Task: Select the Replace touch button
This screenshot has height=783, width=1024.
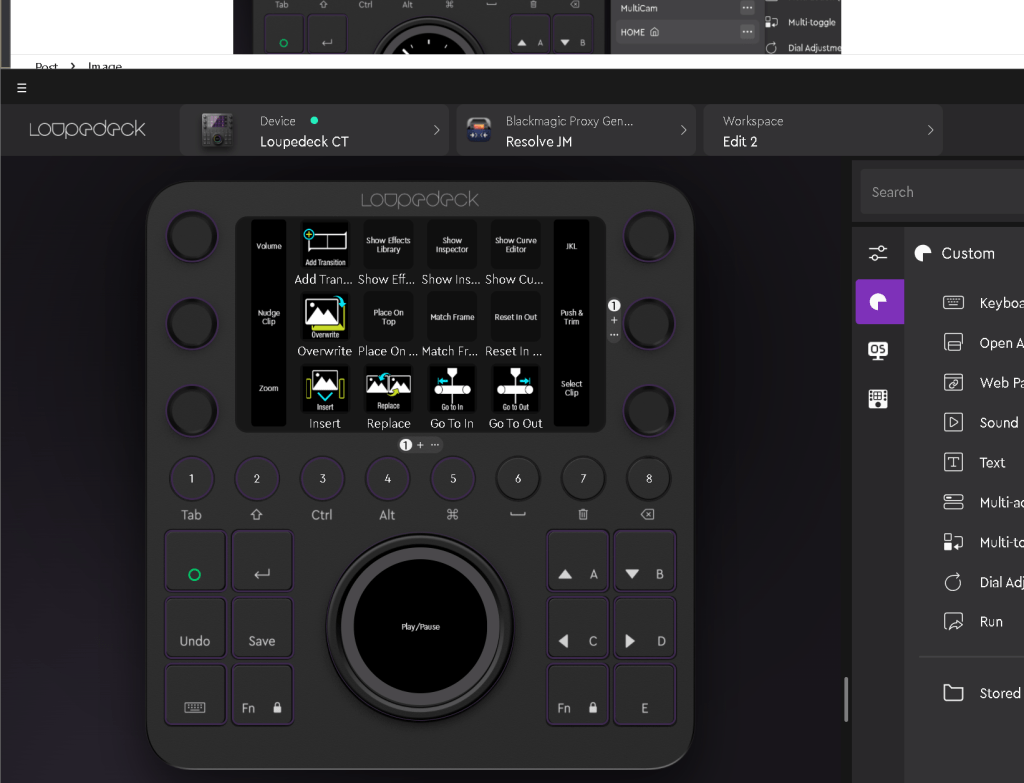Action: coord(389,389)
